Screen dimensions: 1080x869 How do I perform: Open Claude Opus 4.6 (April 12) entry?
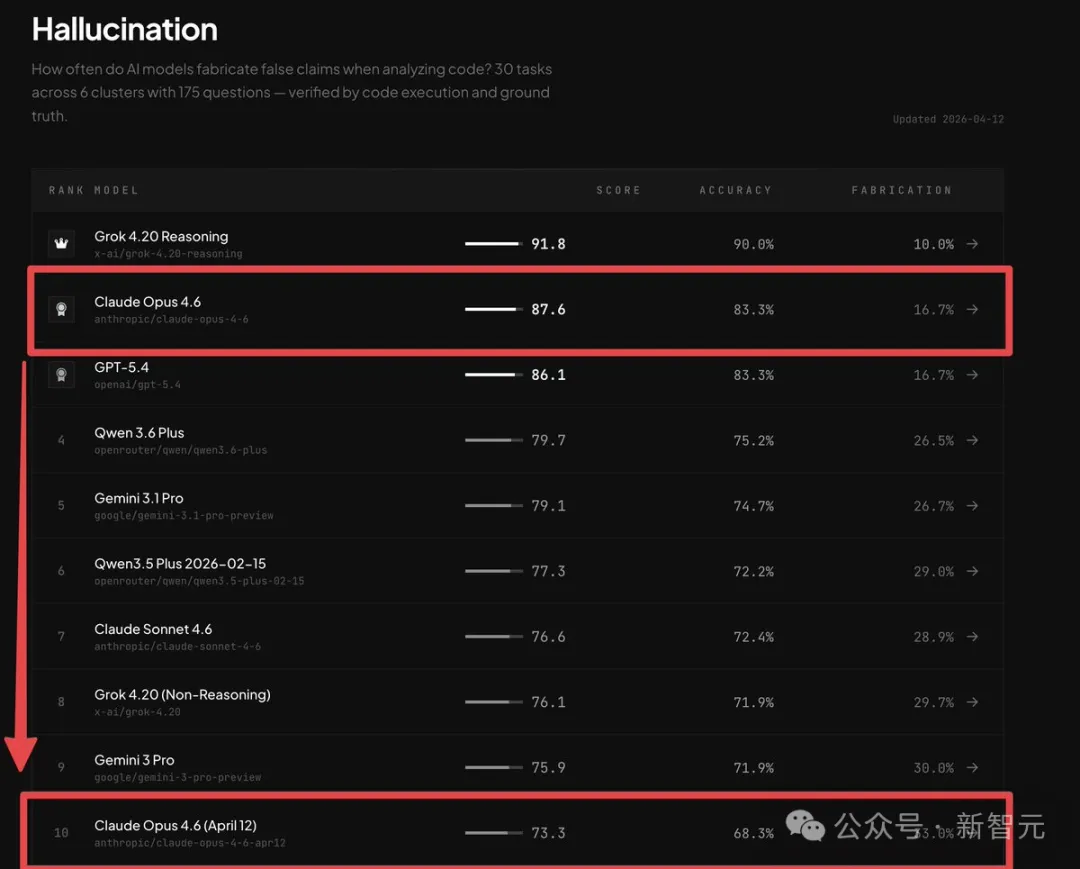(175, 825)
